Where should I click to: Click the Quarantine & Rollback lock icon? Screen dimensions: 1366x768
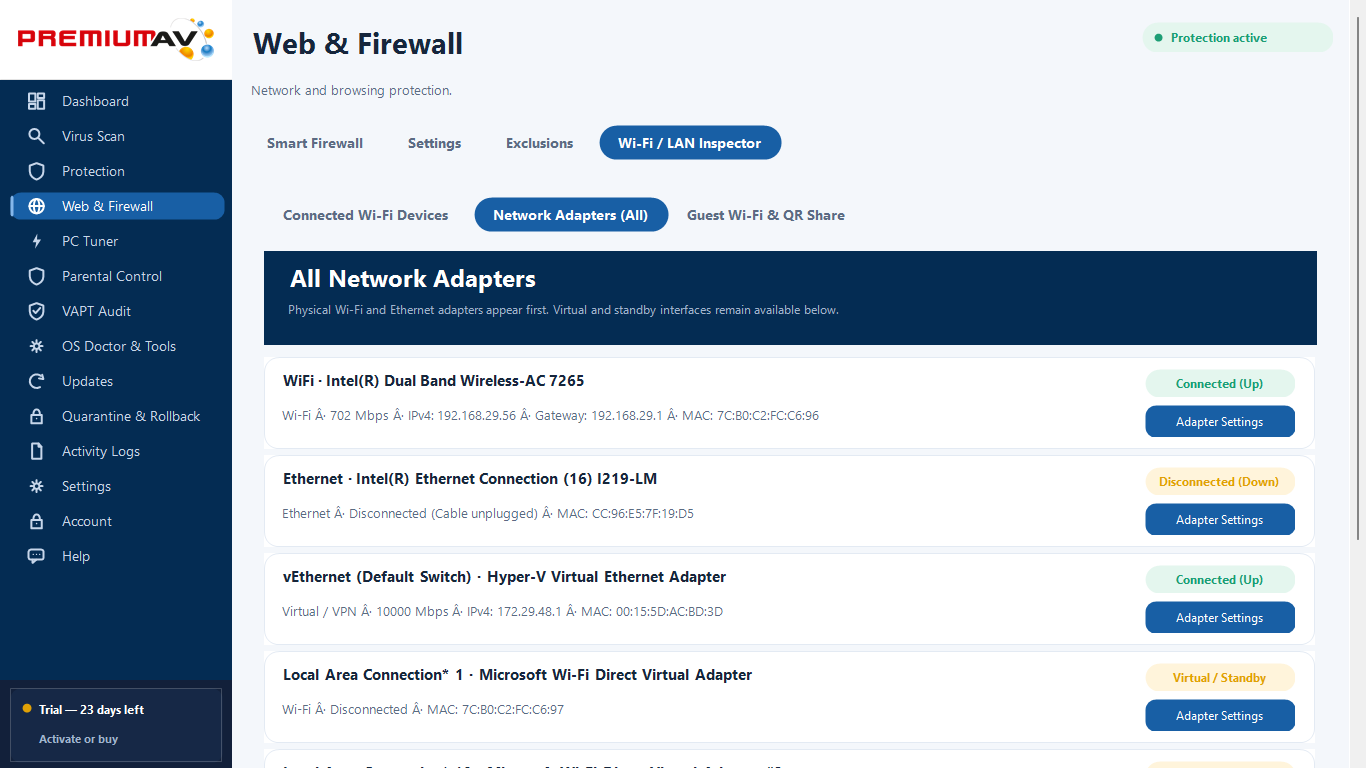[x=37, y=416]
